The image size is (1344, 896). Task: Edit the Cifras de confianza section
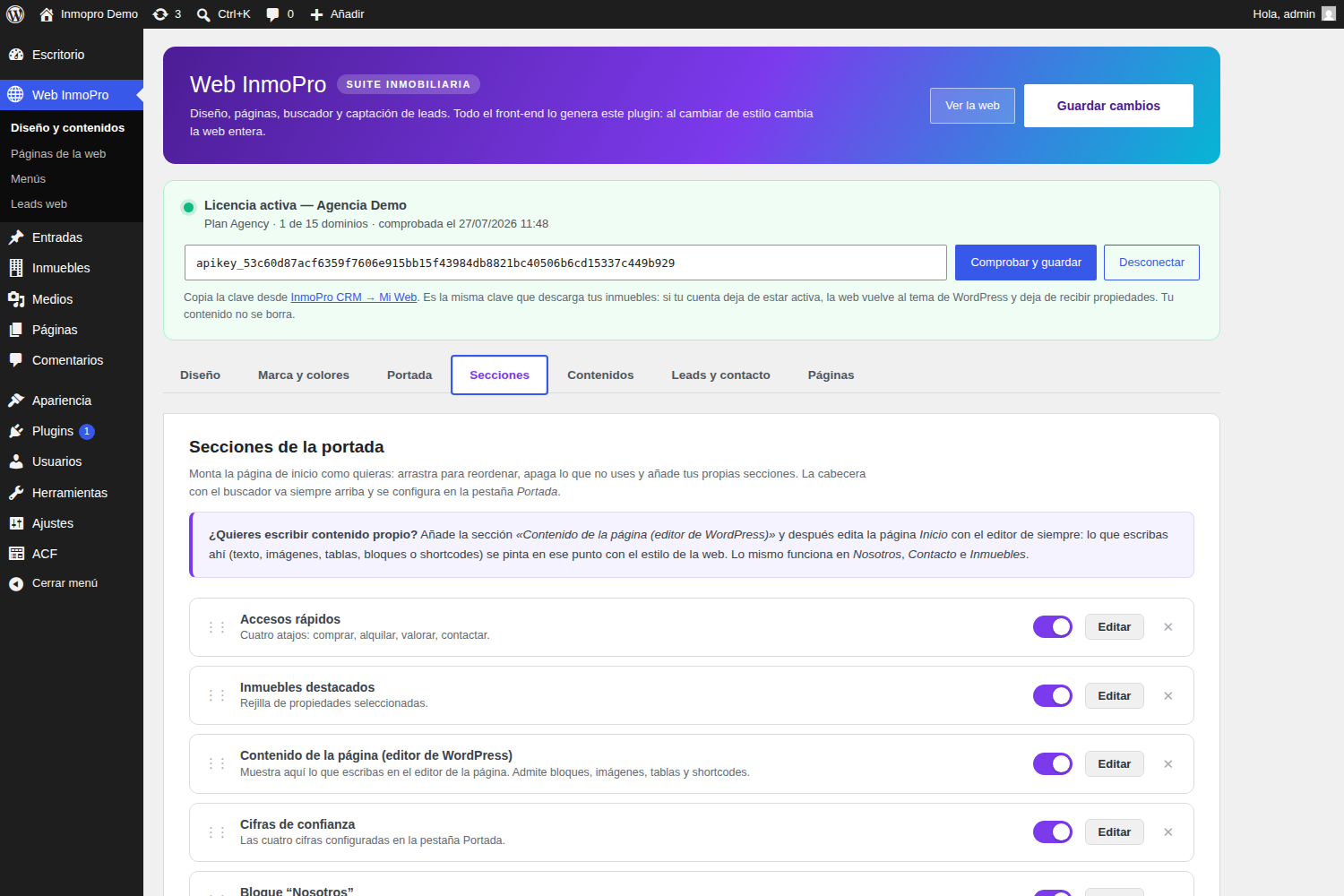(1115, 832)
